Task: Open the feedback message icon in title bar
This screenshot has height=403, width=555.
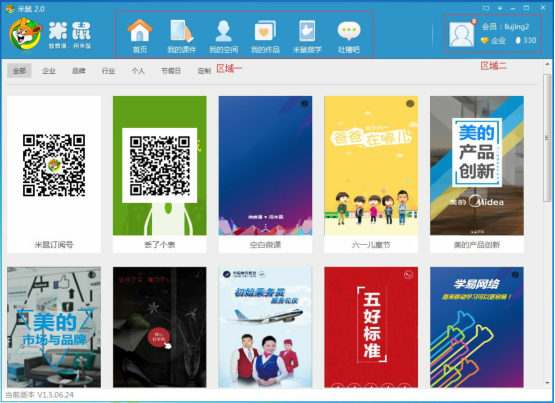Action: [486, 8]
